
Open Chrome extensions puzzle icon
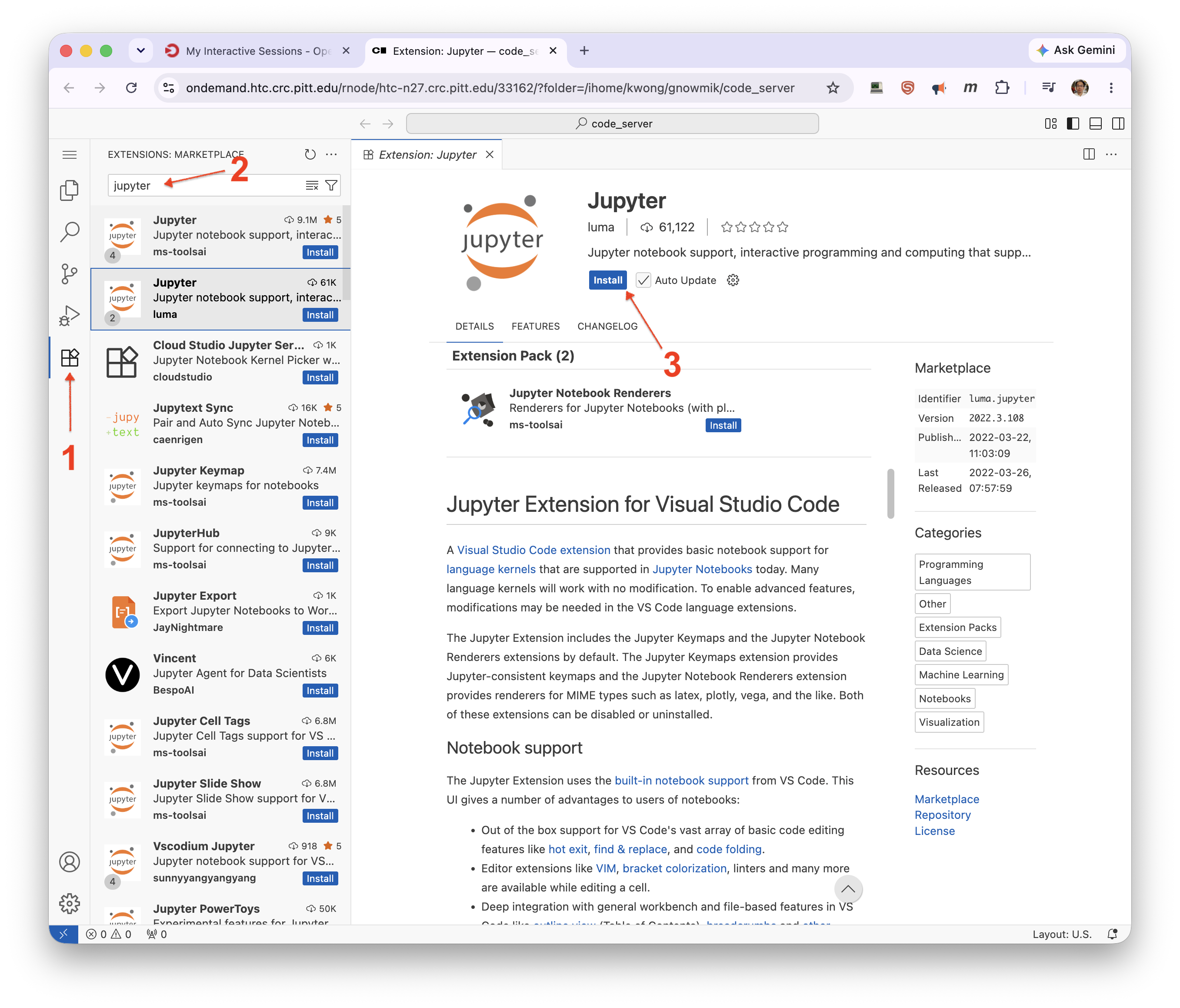point(1002,88)
